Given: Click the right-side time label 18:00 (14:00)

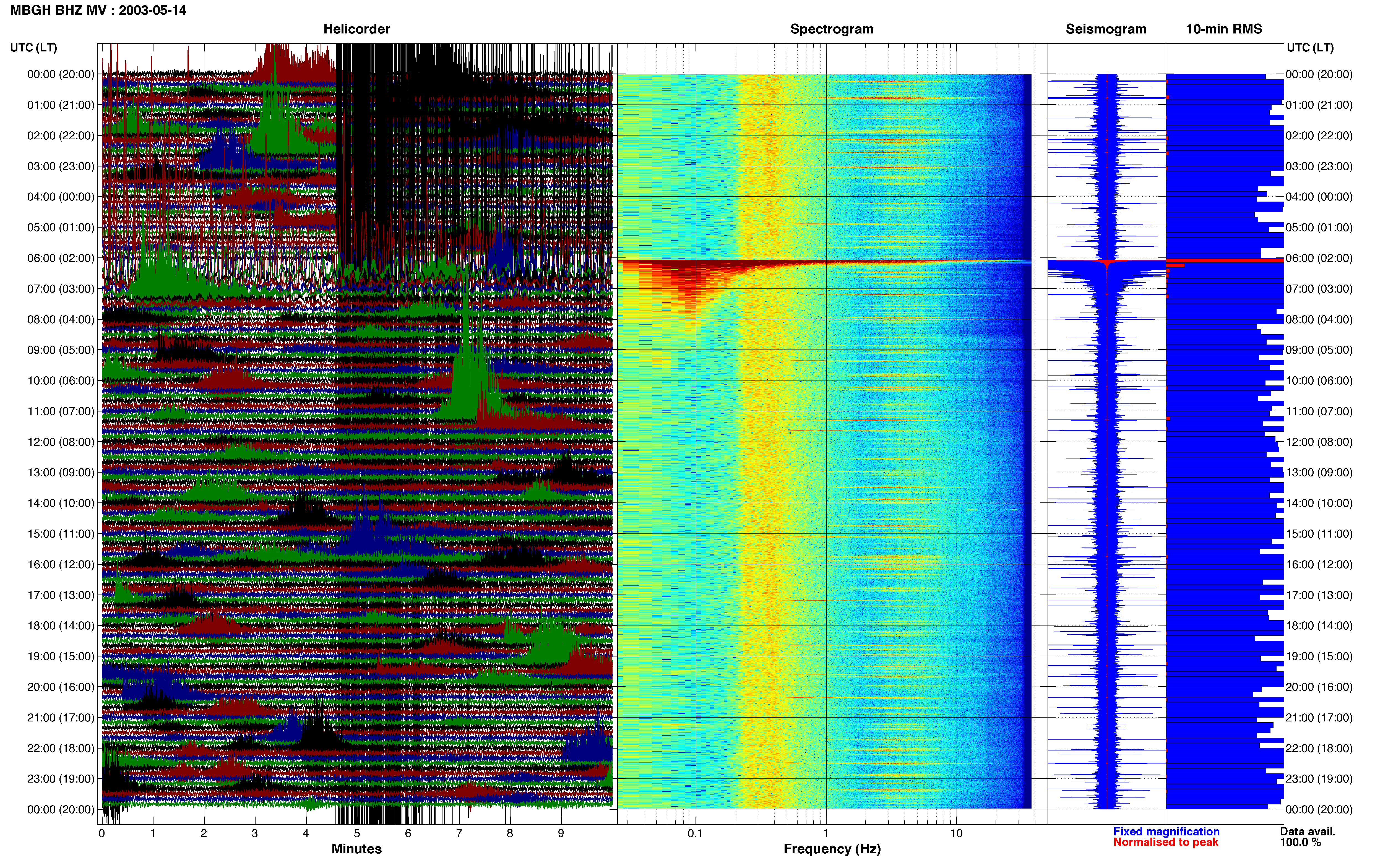Looking at the screenshot, I should point(1319,626).
